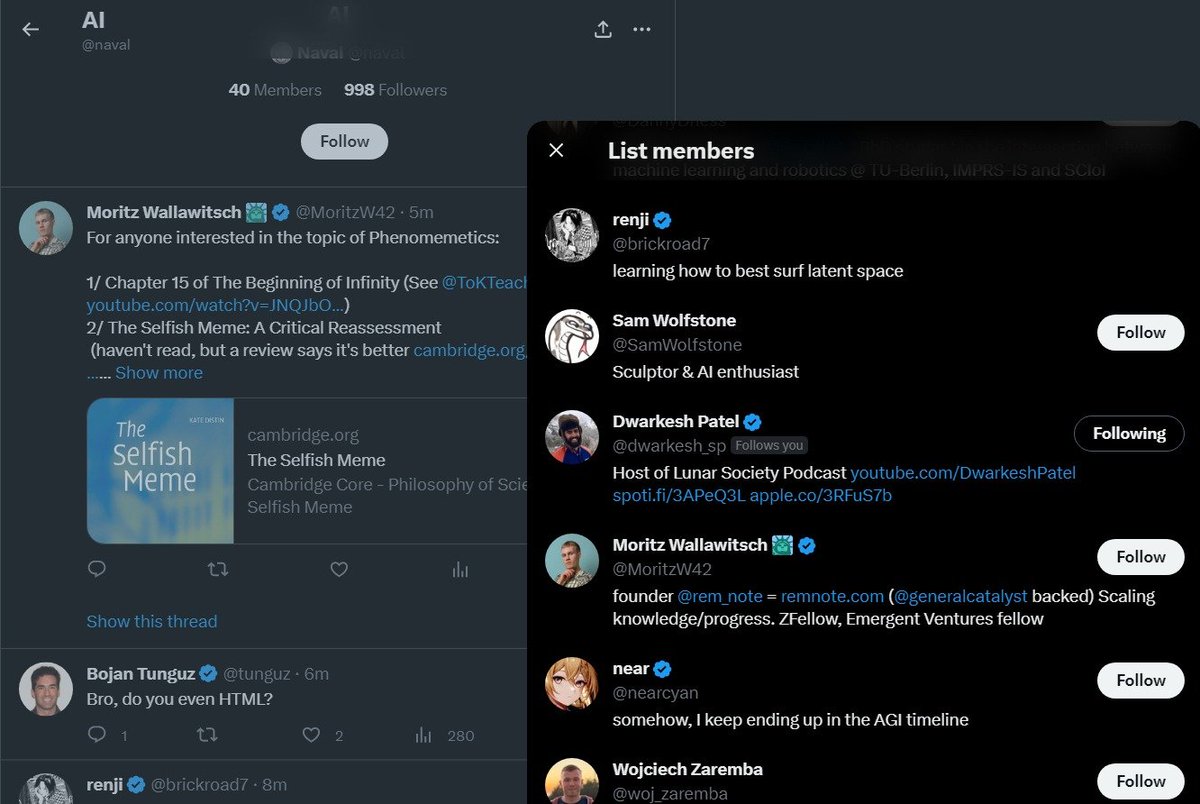The width and height of the screenshot is (1200, 804).
Task: Follow Wojciech Zaremba
Action: click(x=1141, y=781)
